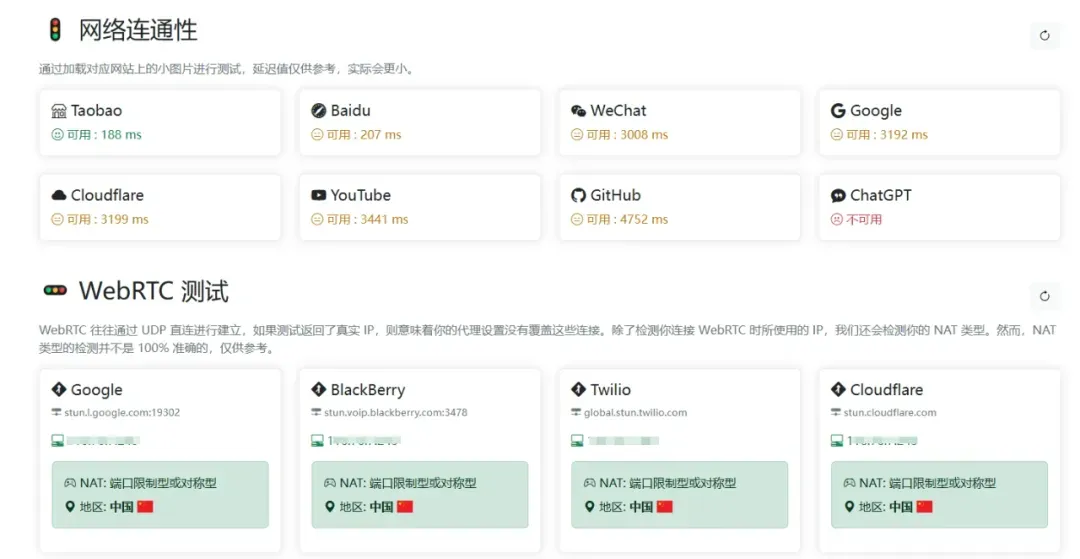1080x559 pixels.
Task: Click the Twilio card title
Action: (610, 390)
